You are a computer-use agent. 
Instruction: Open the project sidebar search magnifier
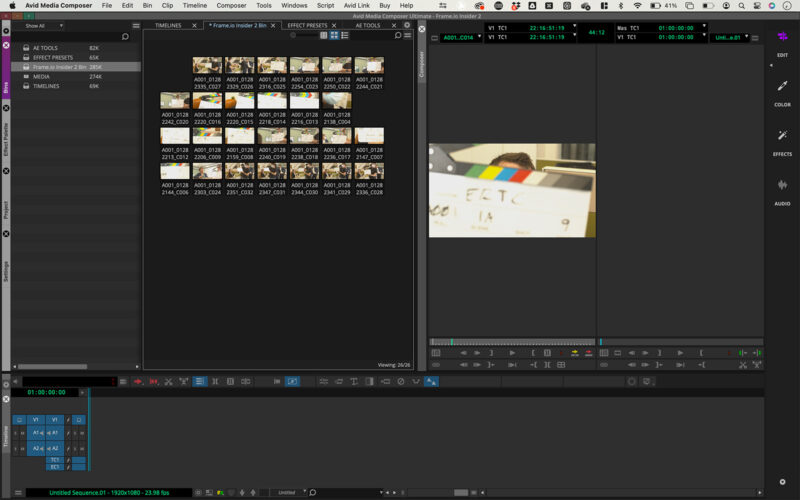(x=126, y=37)
